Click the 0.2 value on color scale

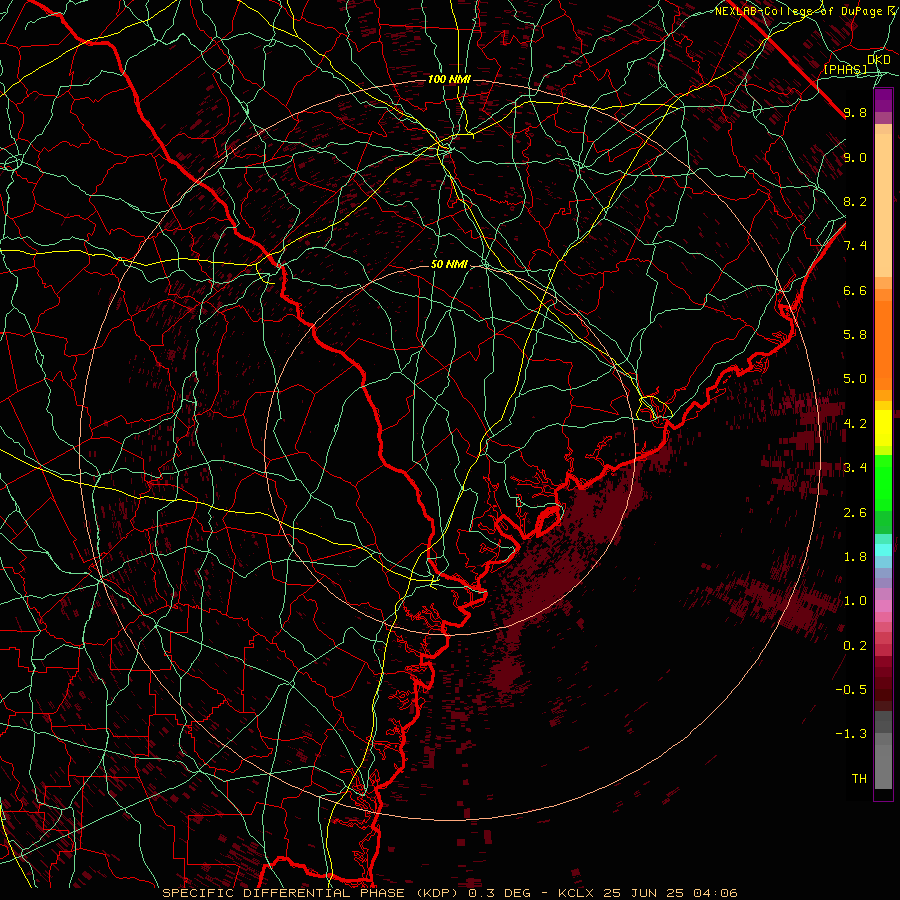(855, 646)
